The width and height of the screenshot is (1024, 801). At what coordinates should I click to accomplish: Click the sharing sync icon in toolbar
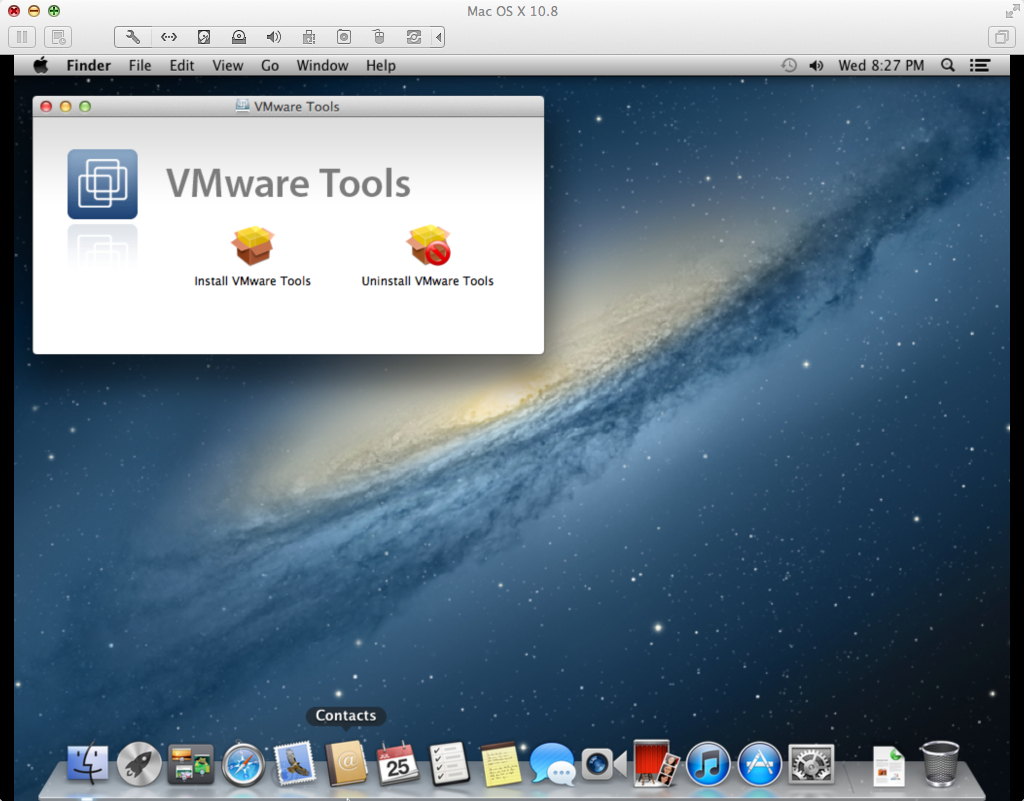(x=413, y=37)
